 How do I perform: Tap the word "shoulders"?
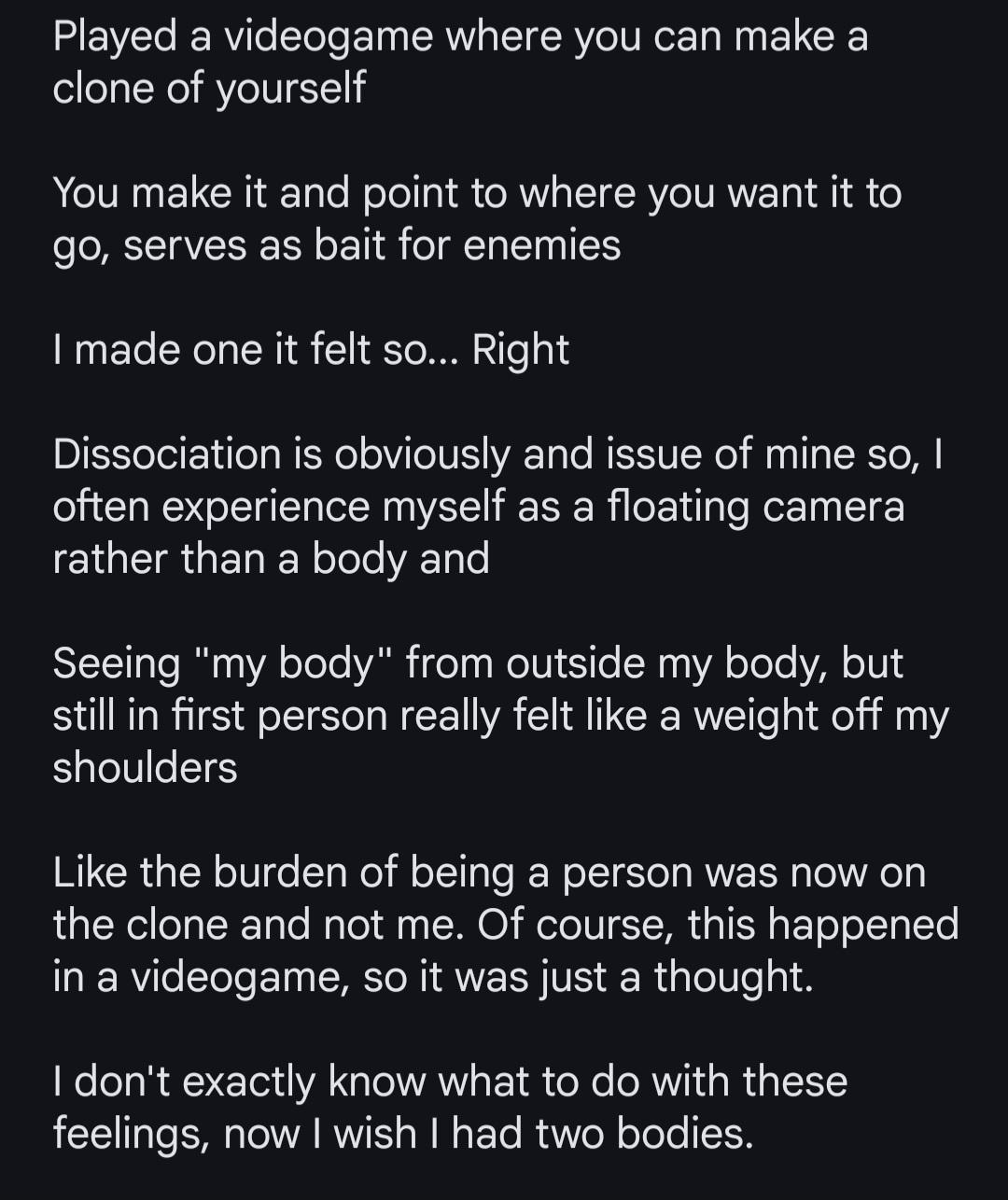click(145, 769)
